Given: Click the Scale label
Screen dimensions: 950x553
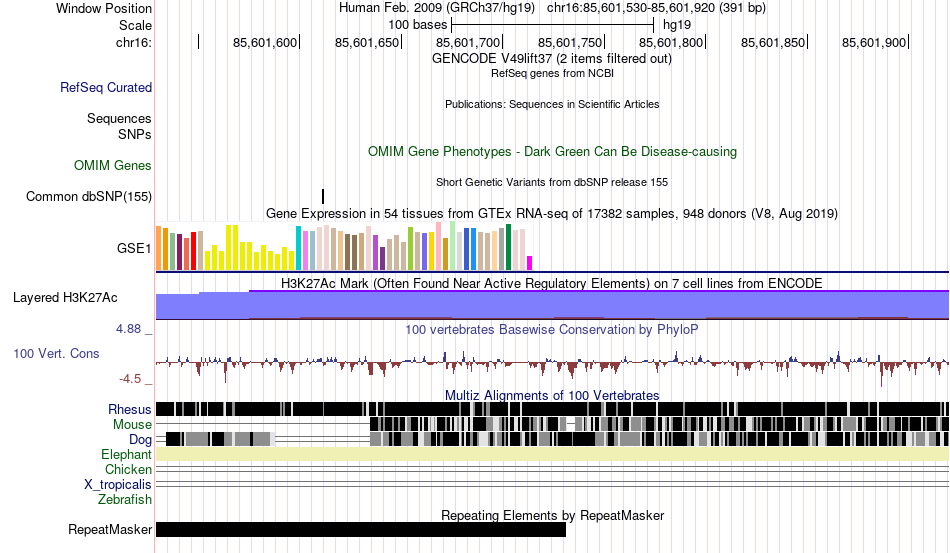Looking at the screenshot, I should point(135,25).
